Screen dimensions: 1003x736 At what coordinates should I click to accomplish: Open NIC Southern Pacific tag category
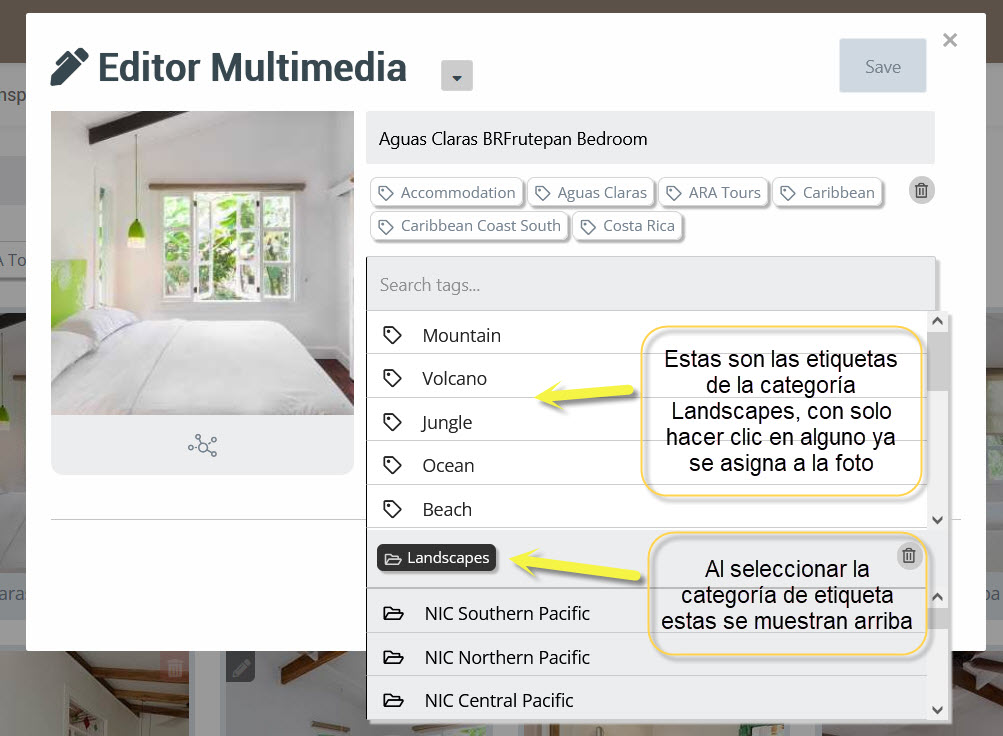click(506, 614)
